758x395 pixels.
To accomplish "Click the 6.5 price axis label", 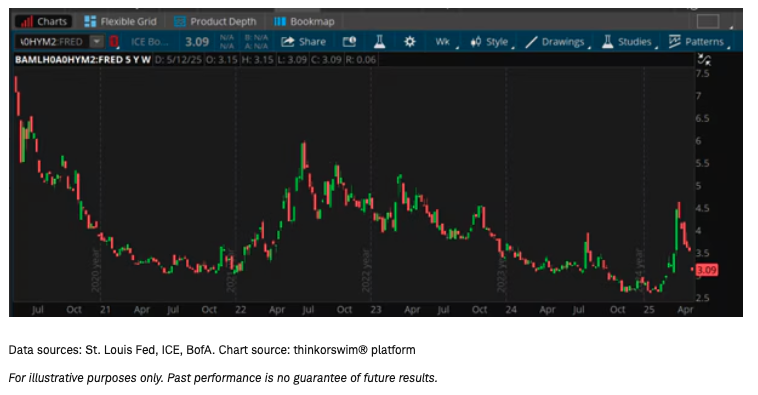I will click(702, 118).
